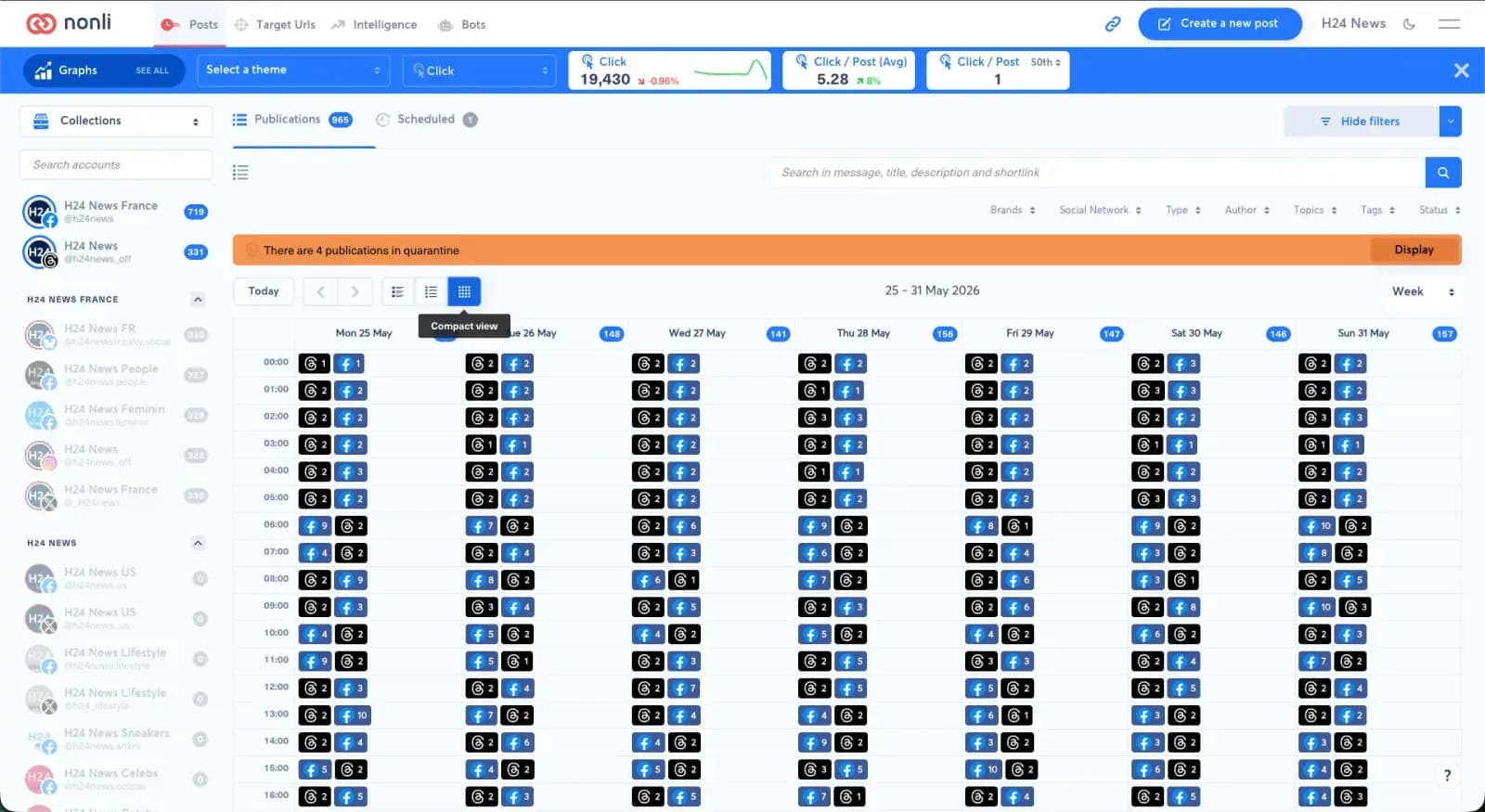Screen dimensions: 1485x812
Task: Collapse the H24 NEWS section chevron
Action: pos(198,543)
